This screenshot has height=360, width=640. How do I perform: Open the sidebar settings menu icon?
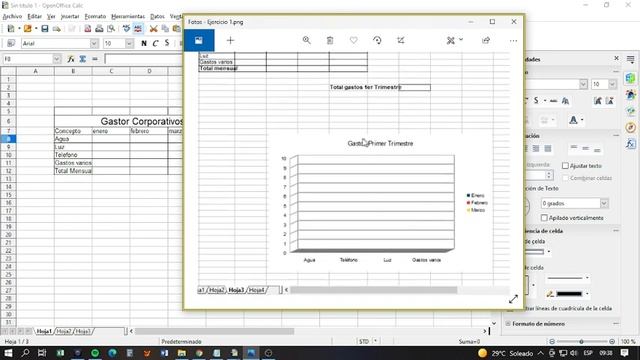click(x=631, y=59)
